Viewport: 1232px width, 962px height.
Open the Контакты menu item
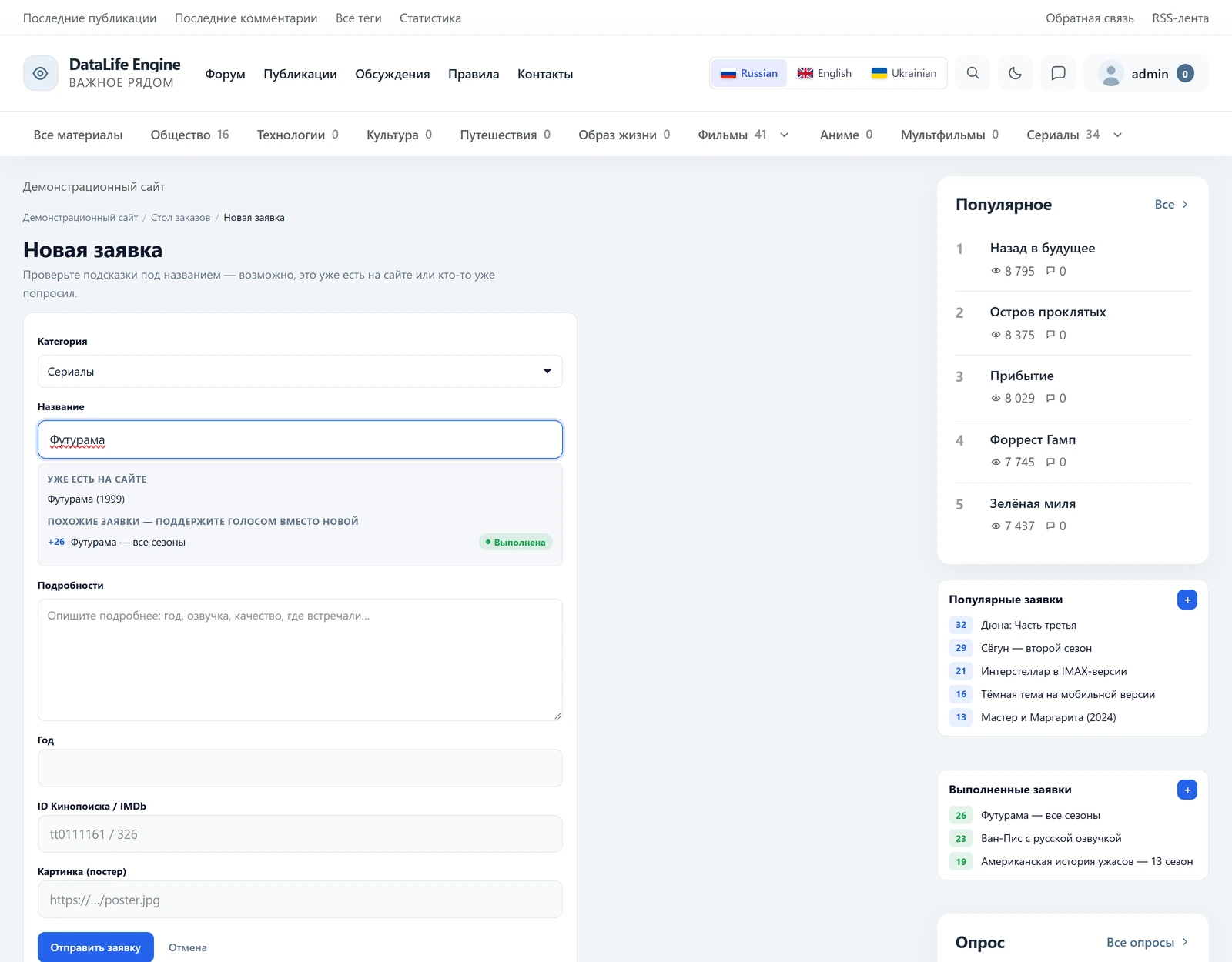coord(545,74)
